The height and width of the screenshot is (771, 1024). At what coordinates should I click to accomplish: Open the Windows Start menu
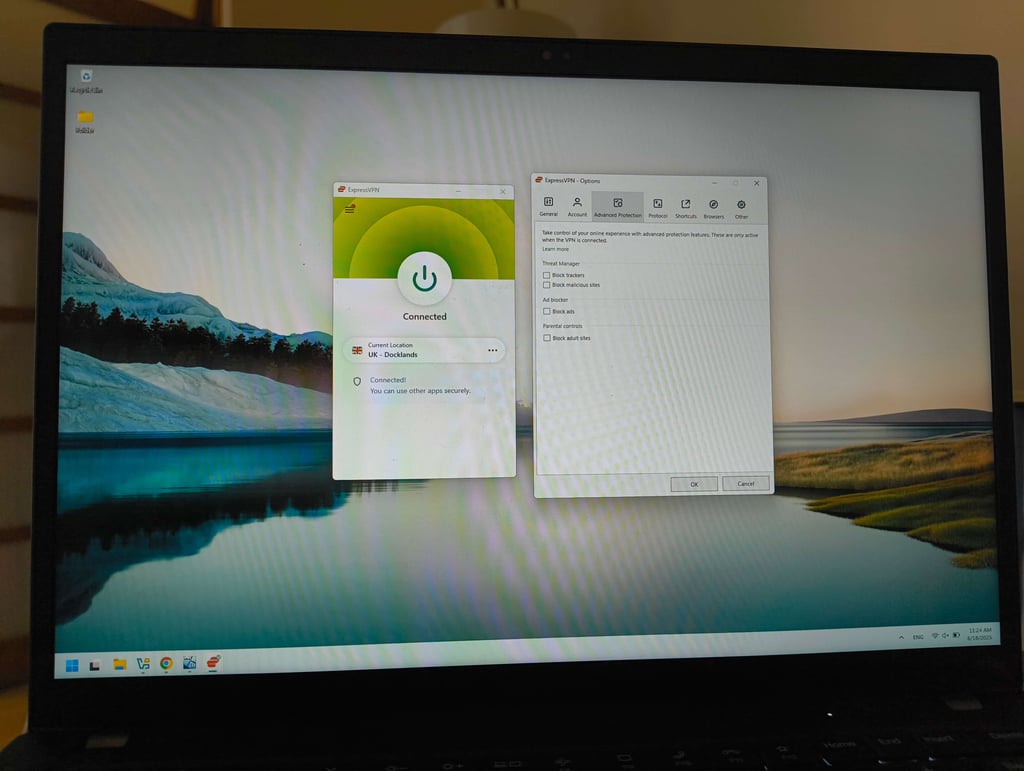coord(72,665)
